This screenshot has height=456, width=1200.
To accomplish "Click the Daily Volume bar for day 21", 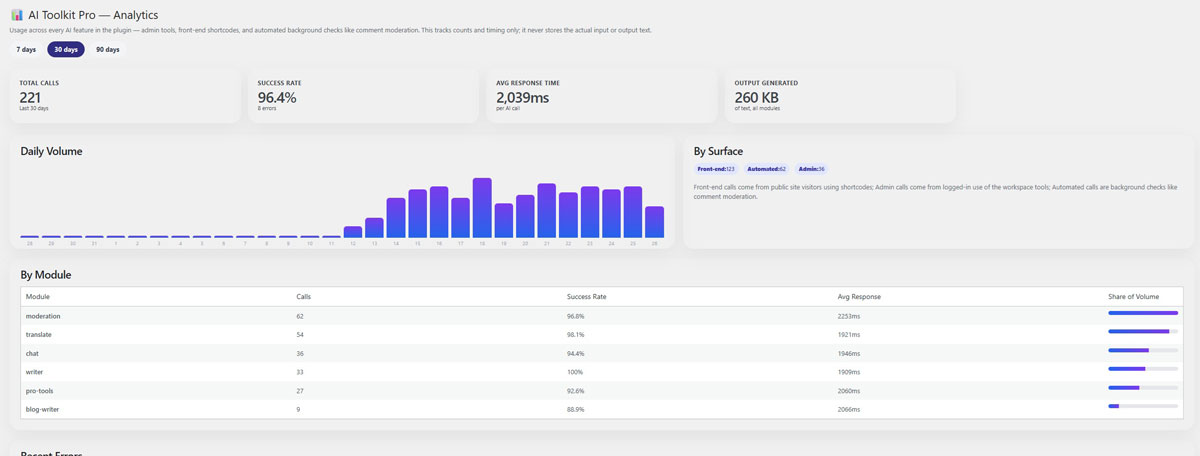I will point(546,211).
